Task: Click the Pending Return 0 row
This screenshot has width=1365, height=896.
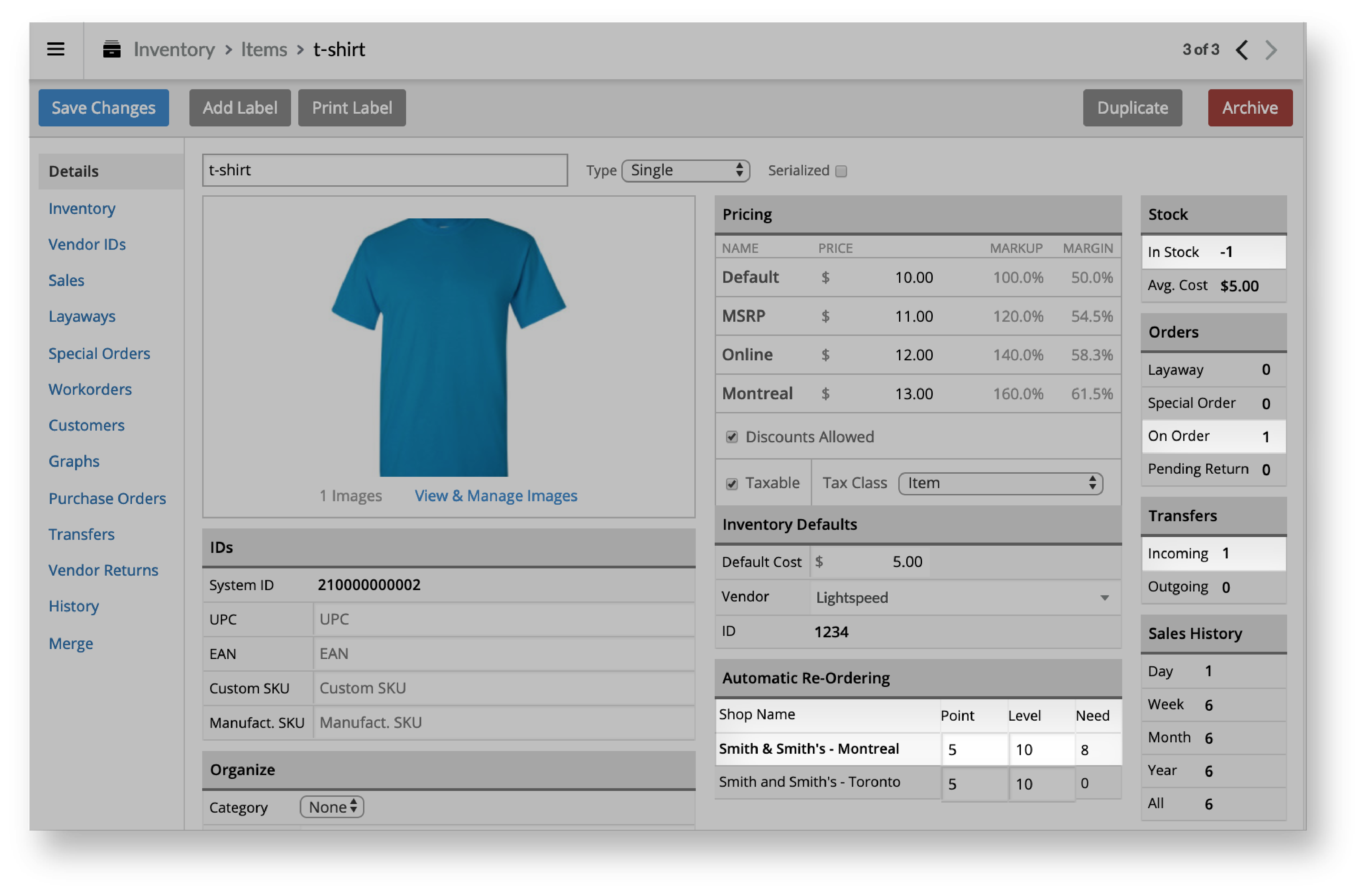Action: click(x=1213, y=470)
